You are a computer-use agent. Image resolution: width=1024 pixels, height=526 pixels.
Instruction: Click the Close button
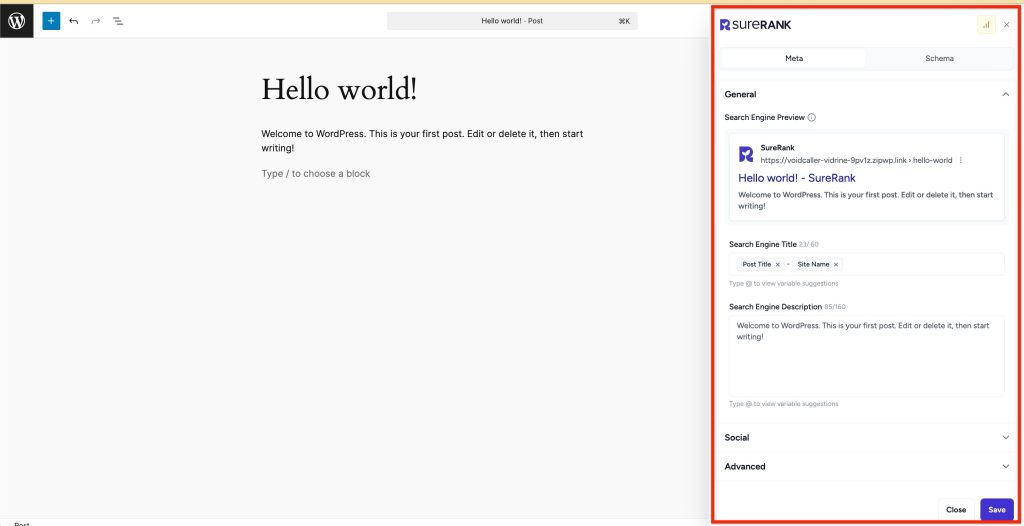[956, 510]
